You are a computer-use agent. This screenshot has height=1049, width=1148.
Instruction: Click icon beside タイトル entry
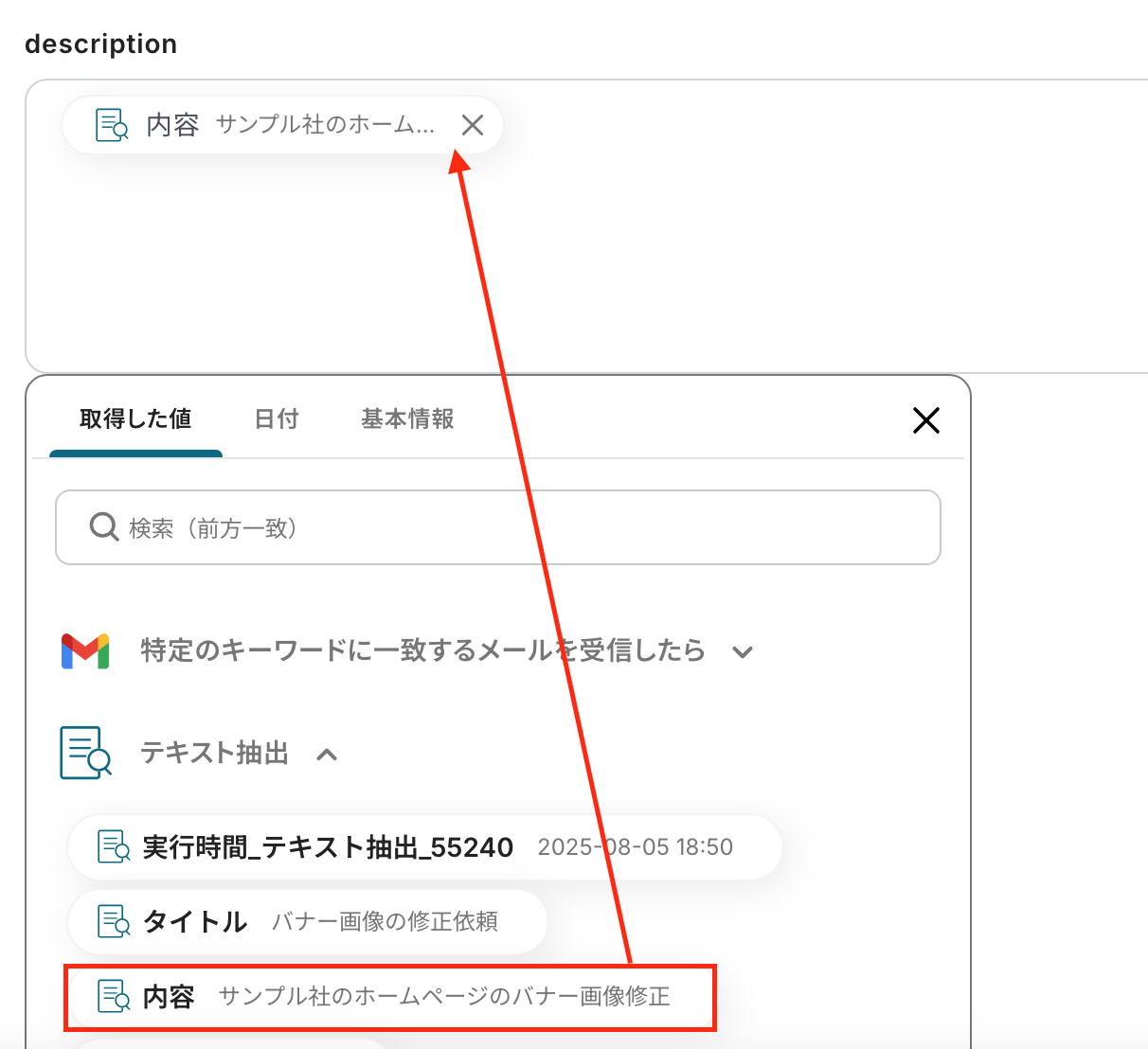click(x=115, y=921)
